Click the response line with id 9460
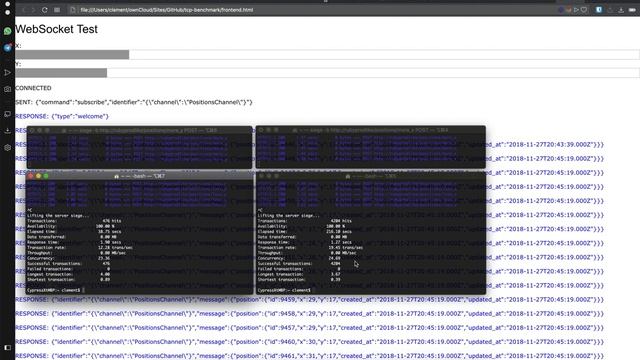Image resolution: width=640 pixels, height=360 pixels. [309, 342]
